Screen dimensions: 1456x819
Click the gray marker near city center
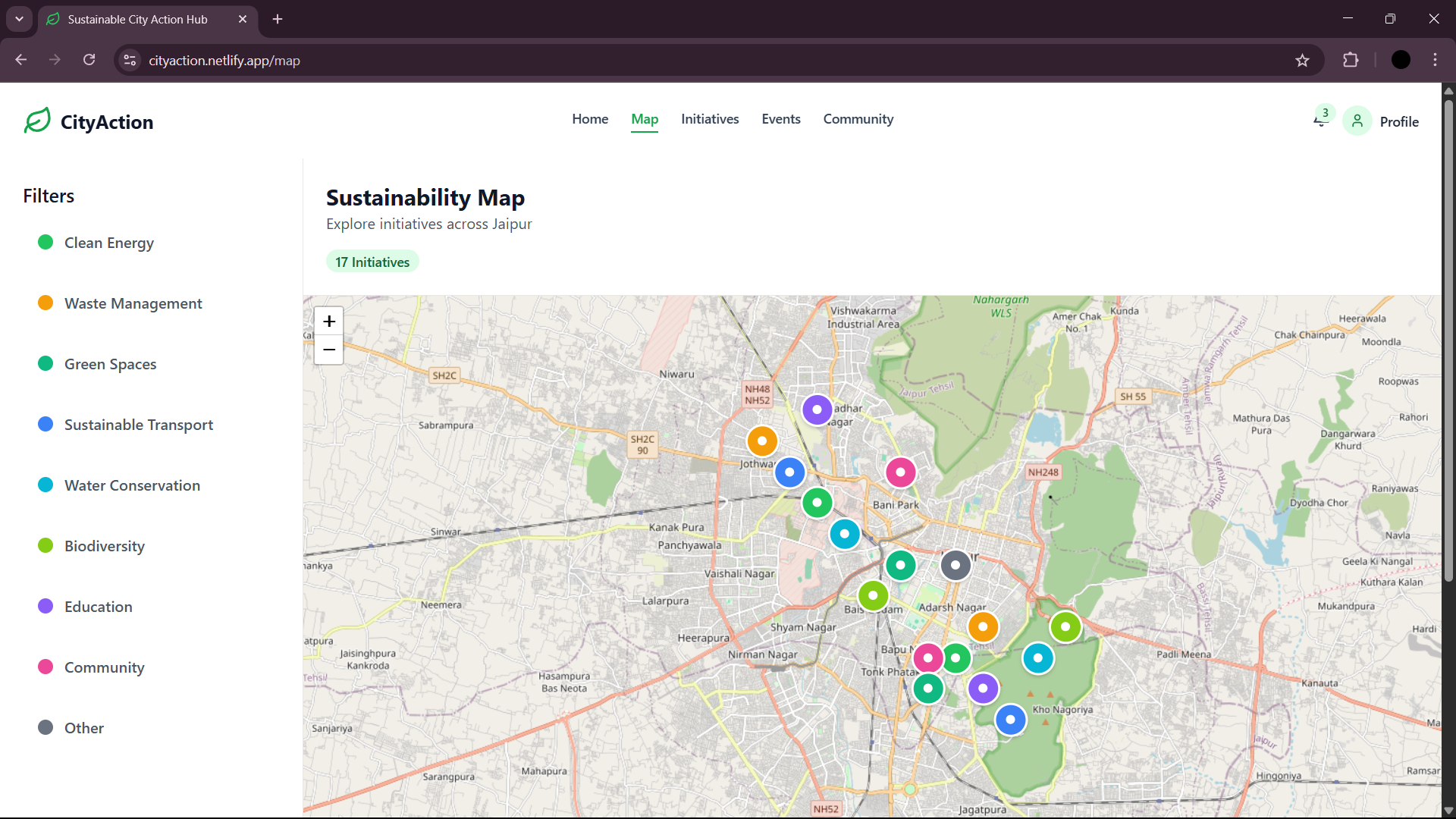pyautogui.click(x=955, y=565)
